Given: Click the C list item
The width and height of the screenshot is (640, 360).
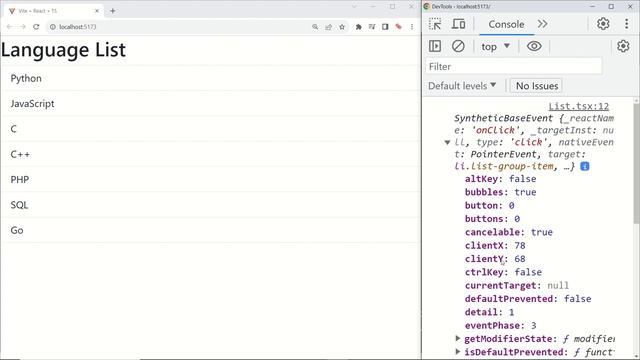Looking at the screenshot, I should tap(211, 129).
